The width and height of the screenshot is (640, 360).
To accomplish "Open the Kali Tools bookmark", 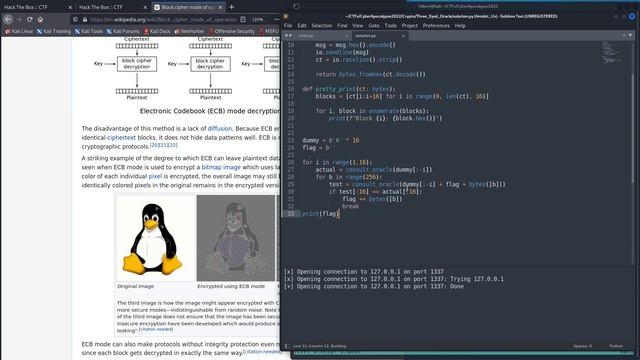I will [x=89, y=31].
